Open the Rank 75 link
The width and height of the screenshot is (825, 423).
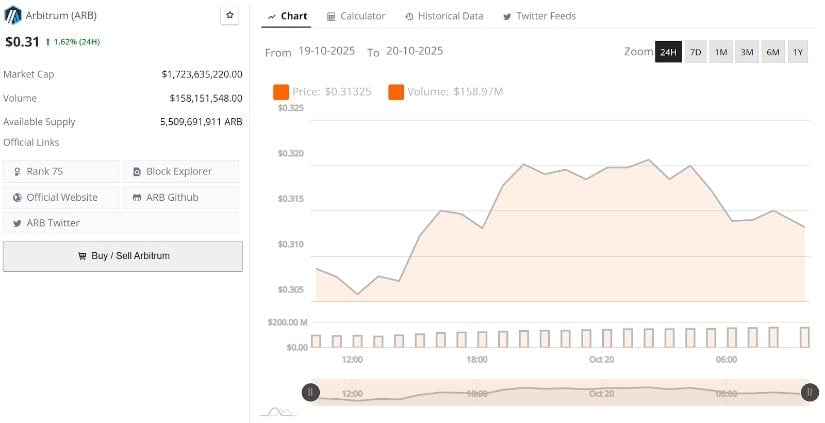[x=61, y=172]
